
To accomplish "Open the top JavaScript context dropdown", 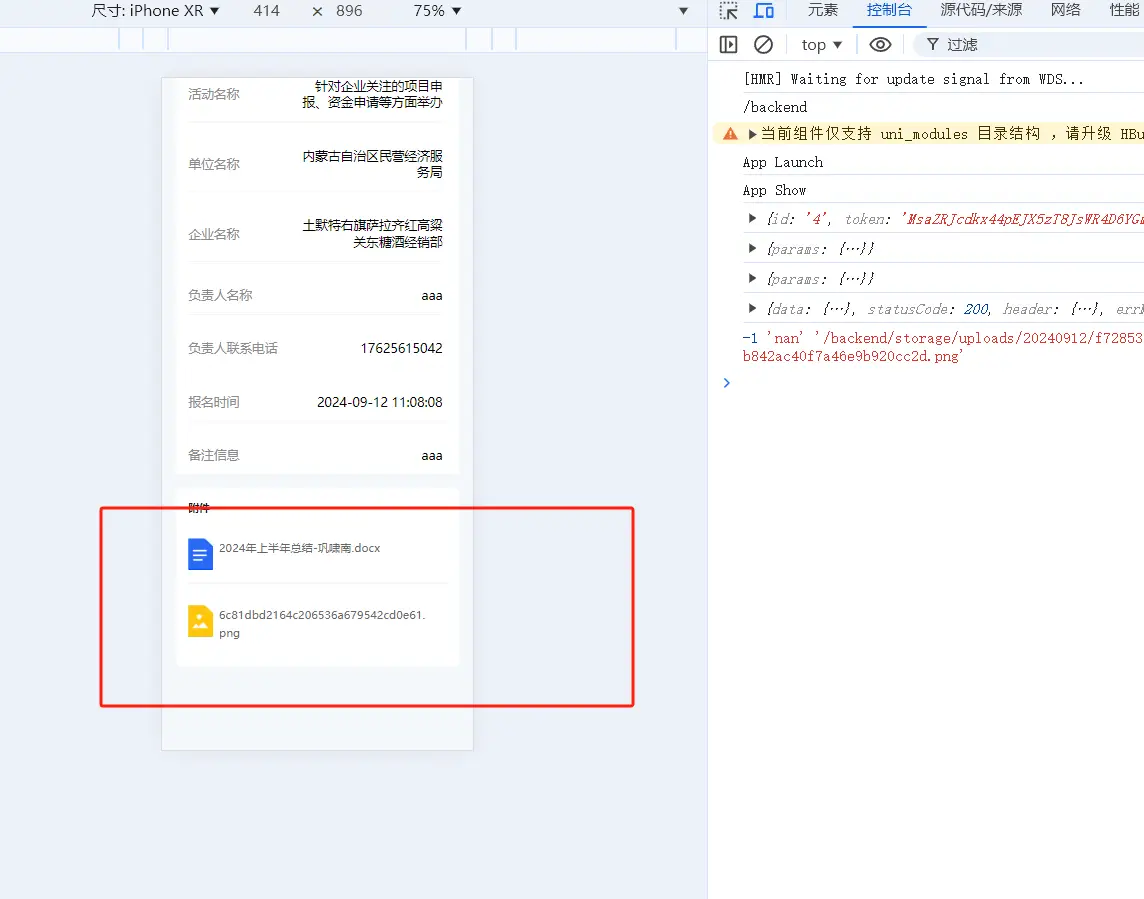I will coord(822,44).
